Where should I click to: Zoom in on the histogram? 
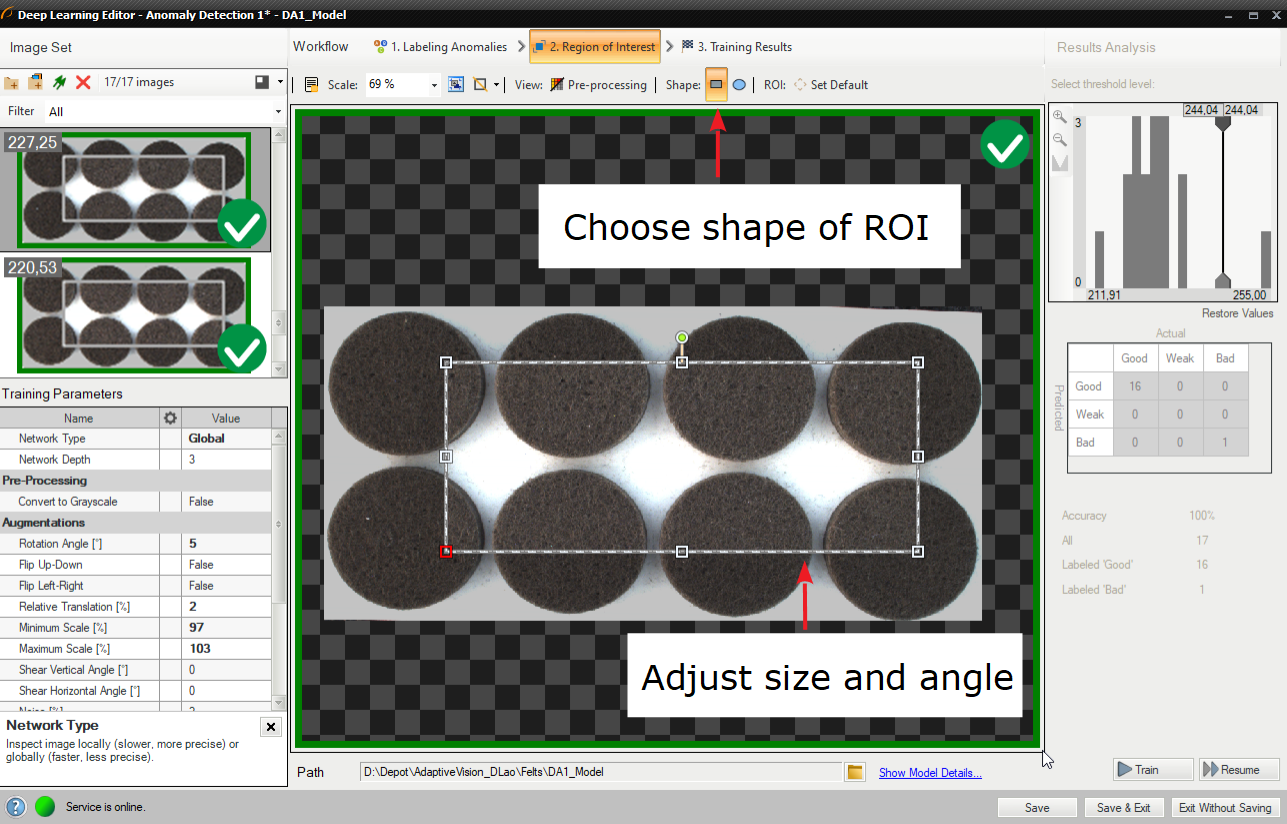pyautogui.click(x=1060, y=117)
